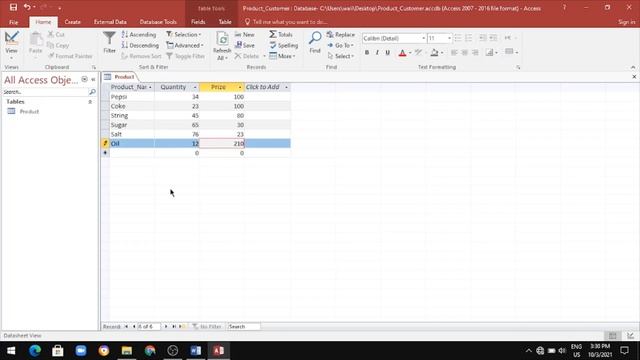Screen dimensions: 640x360
Task: Align text left
Action: (454, 52)
